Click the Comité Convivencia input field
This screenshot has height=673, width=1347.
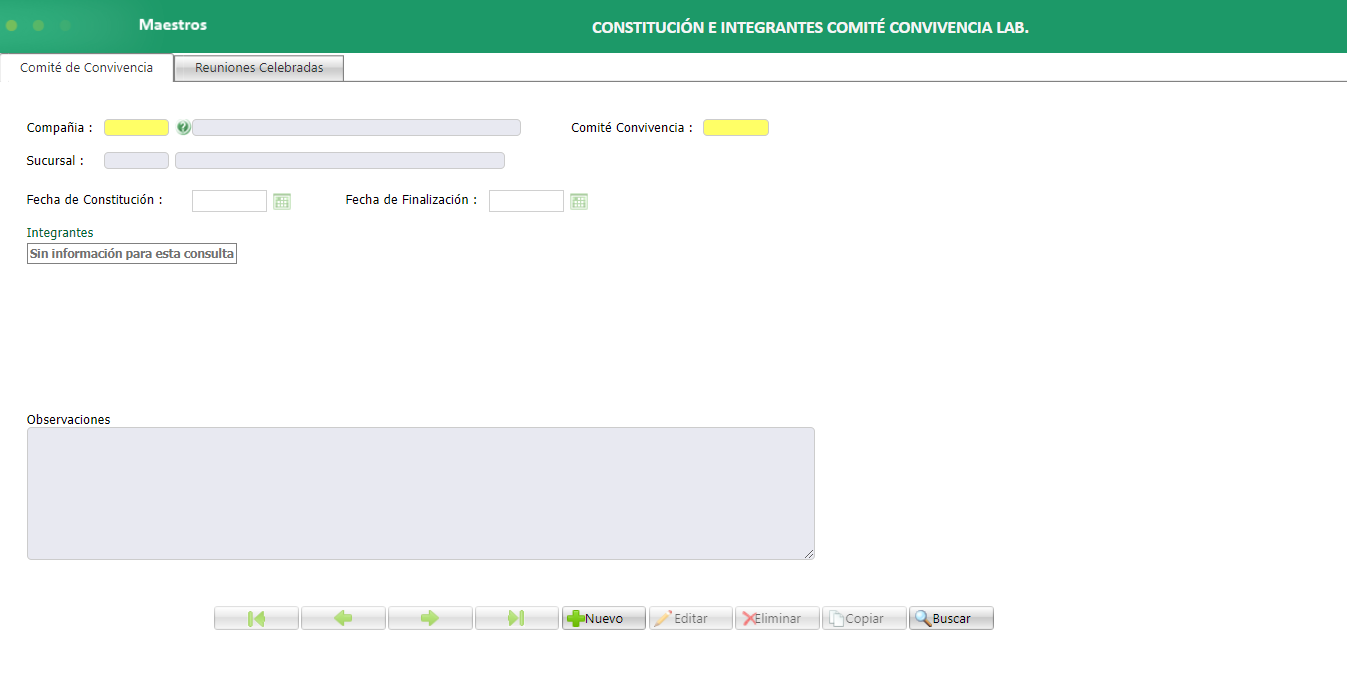point(735,127)
